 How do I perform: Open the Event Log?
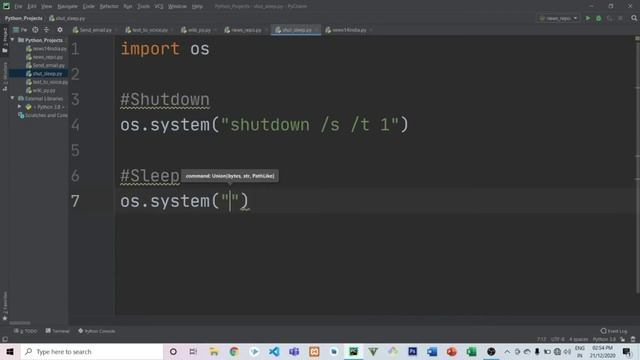(x=614, y=331)
